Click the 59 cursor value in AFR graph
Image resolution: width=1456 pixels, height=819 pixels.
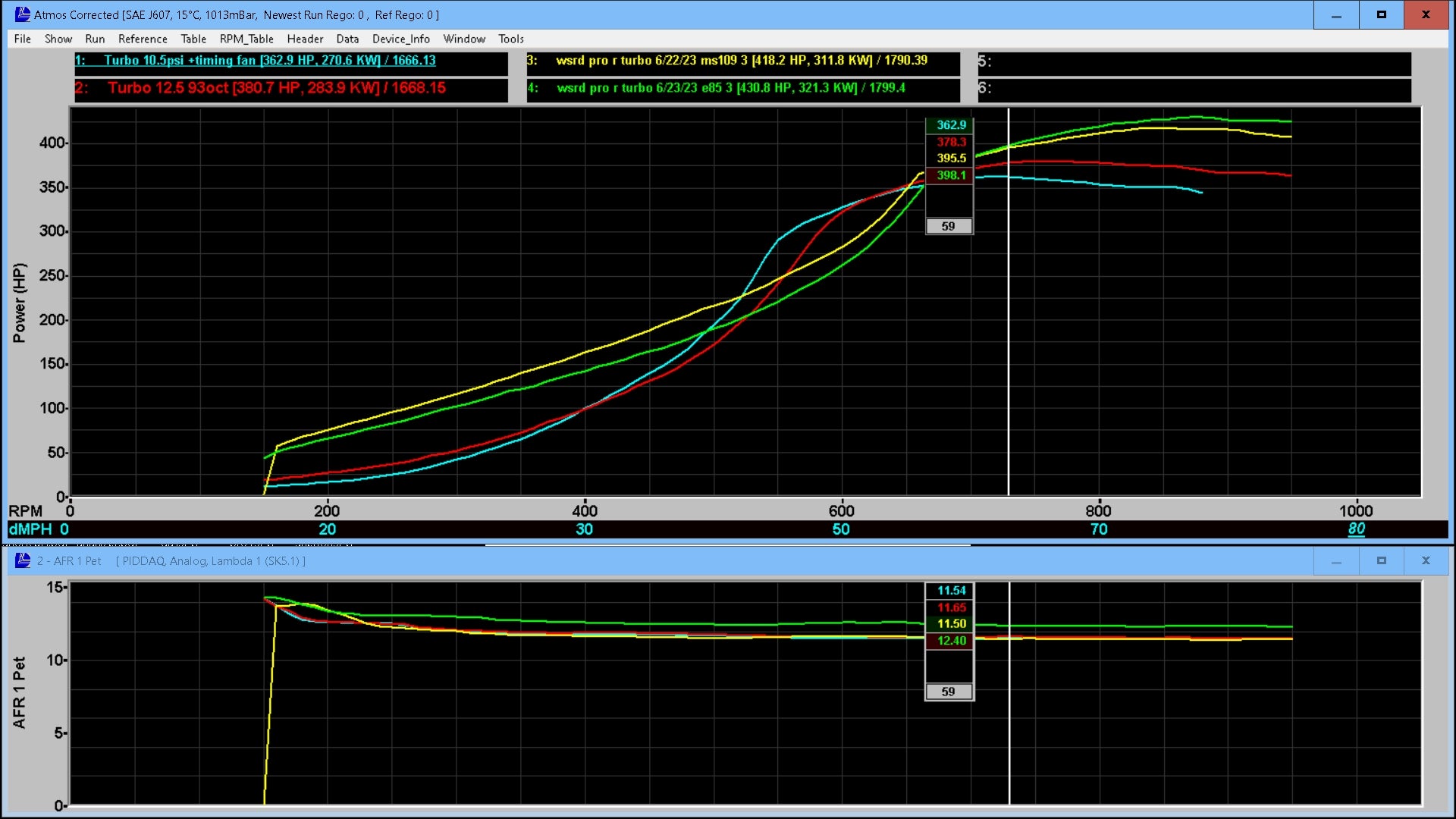point(948,692)
